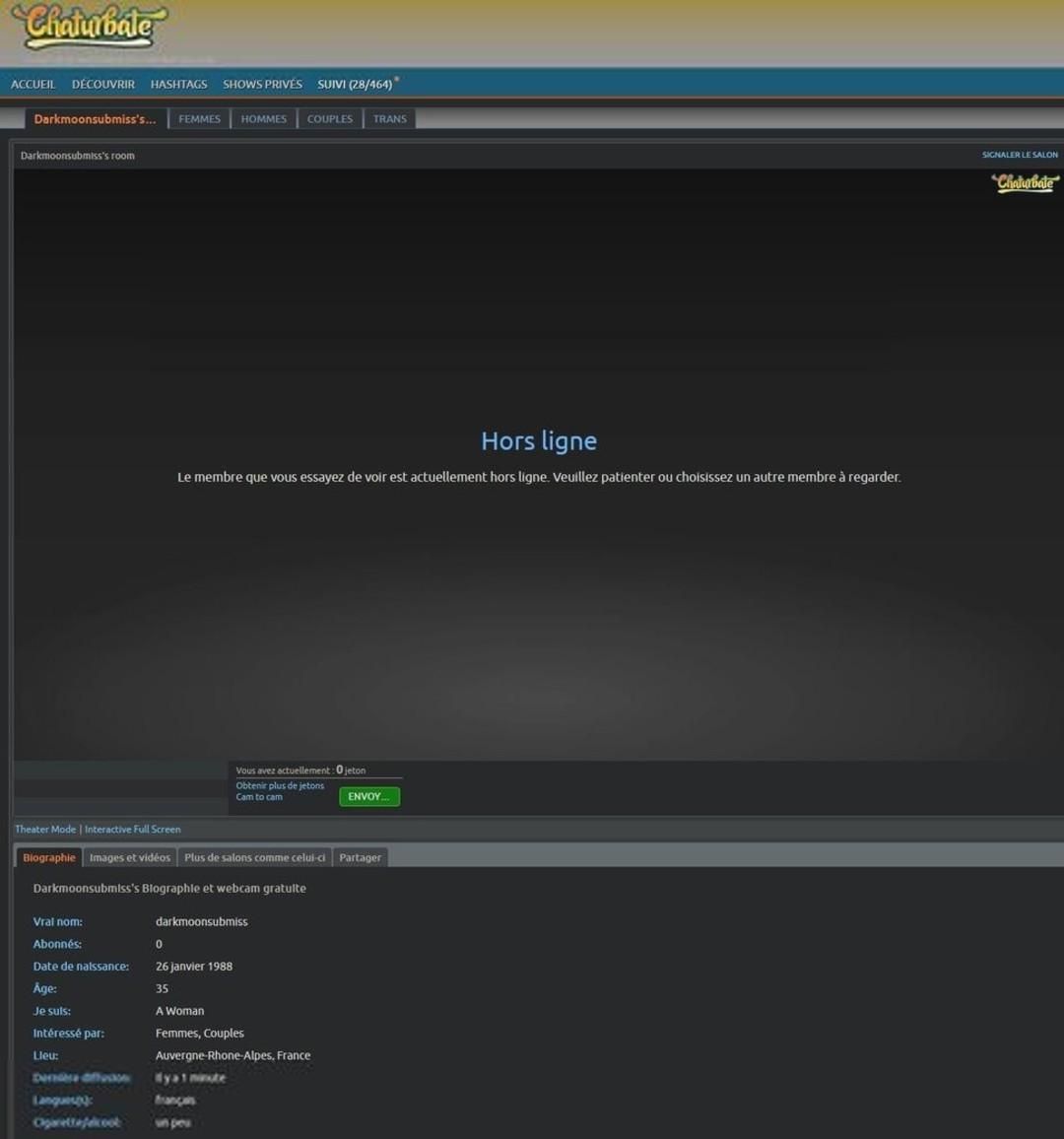
Task: Click the Obtenir plus de jetons link
Action: click(280, 785)
